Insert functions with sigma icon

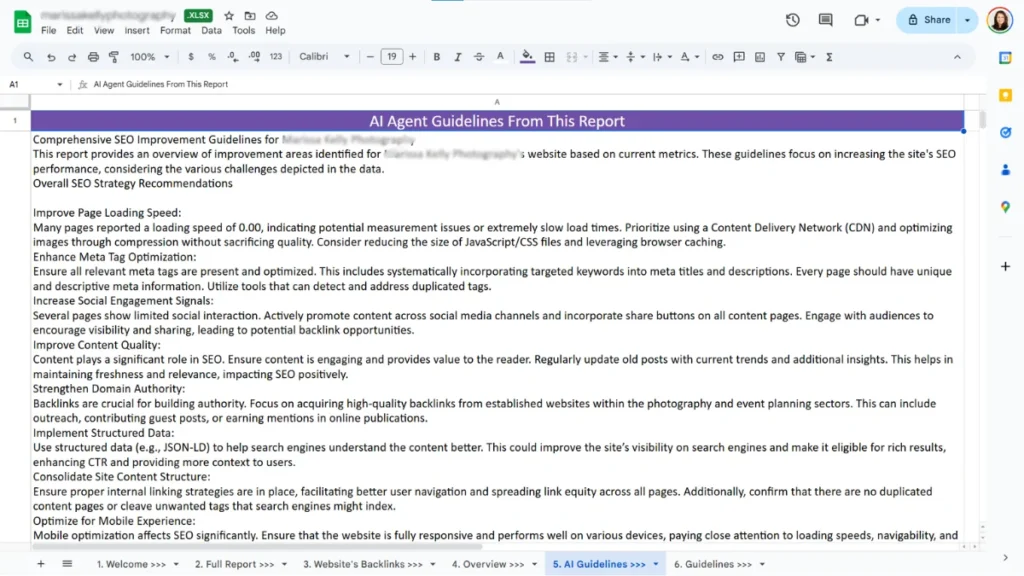829,57
